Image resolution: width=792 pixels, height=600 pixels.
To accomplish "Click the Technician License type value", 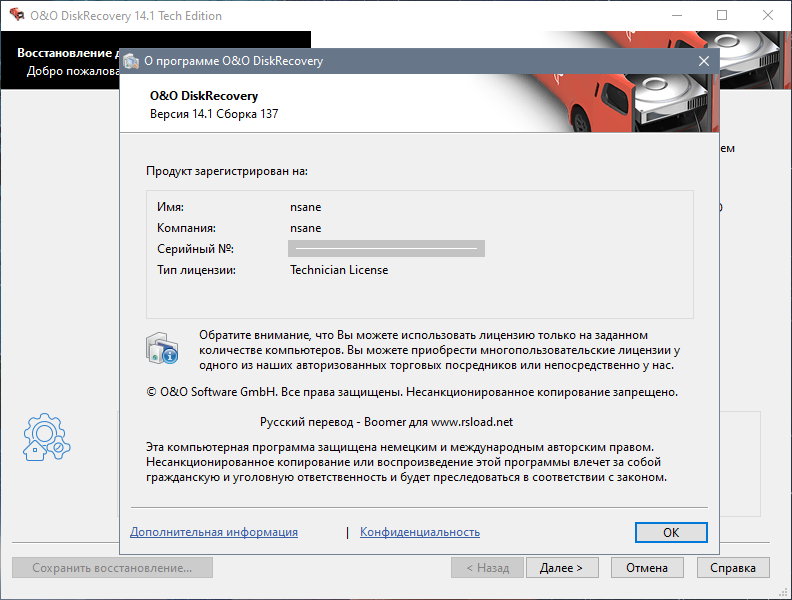I will [x=339, y=270].
